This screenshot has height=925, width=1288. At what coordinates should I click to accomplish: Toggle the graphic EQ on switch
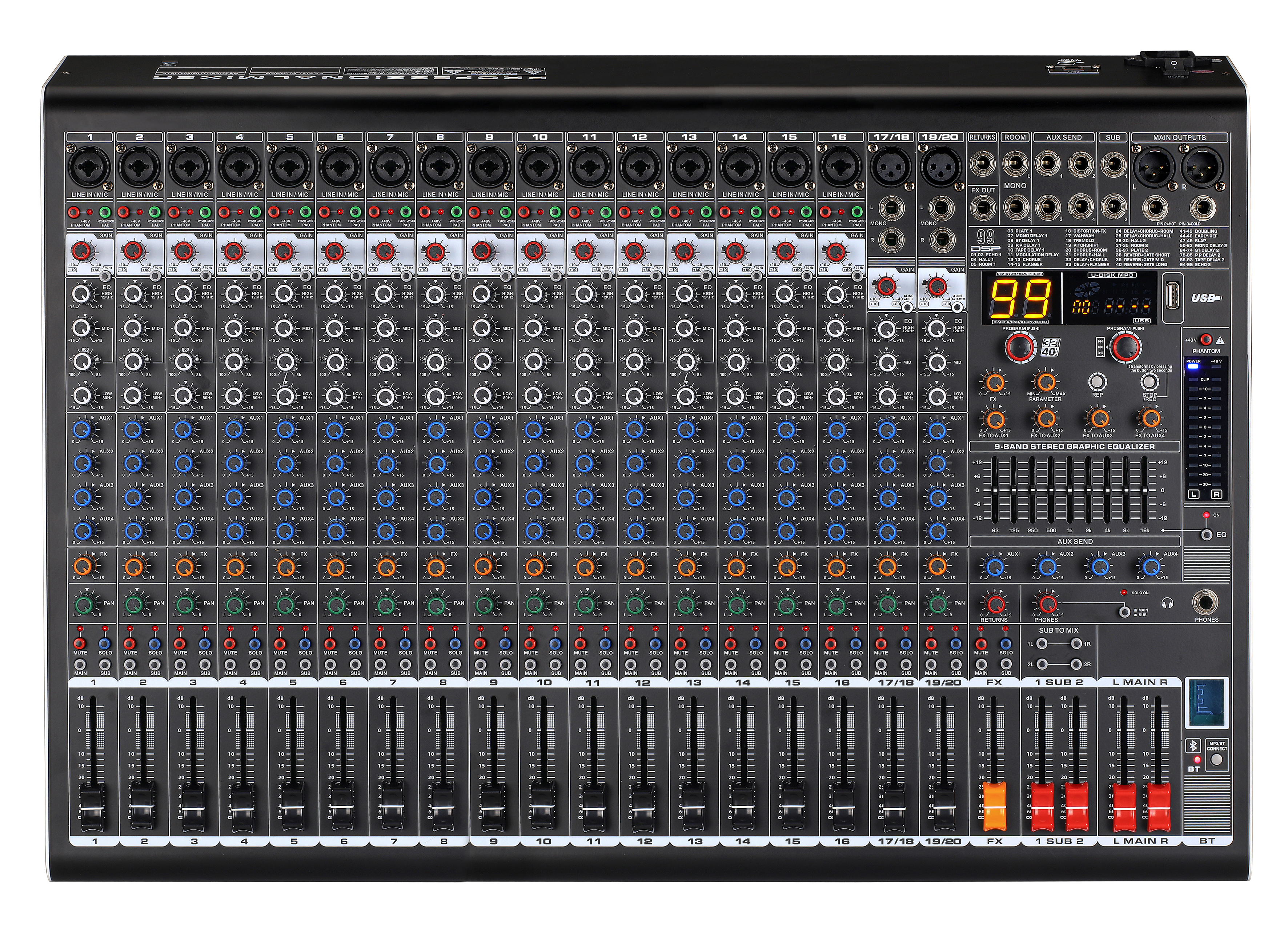coord(1207,534)
